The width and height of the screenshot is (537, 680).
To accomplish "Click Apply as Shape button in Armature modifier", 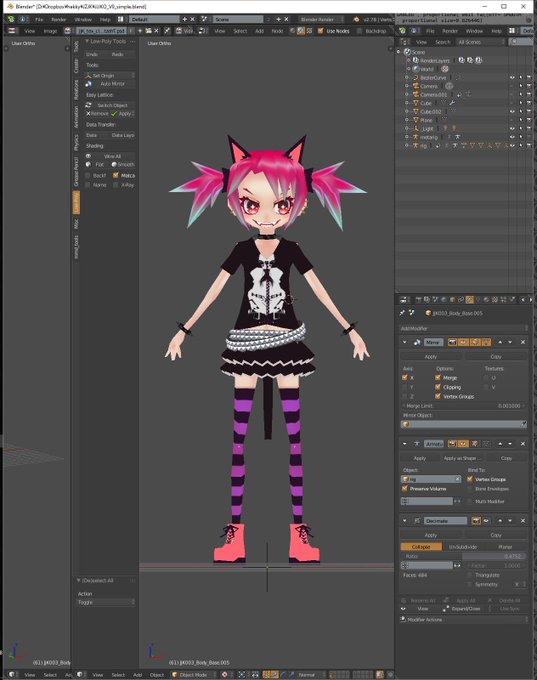I will pyautogui.click(x=462, y=458).
